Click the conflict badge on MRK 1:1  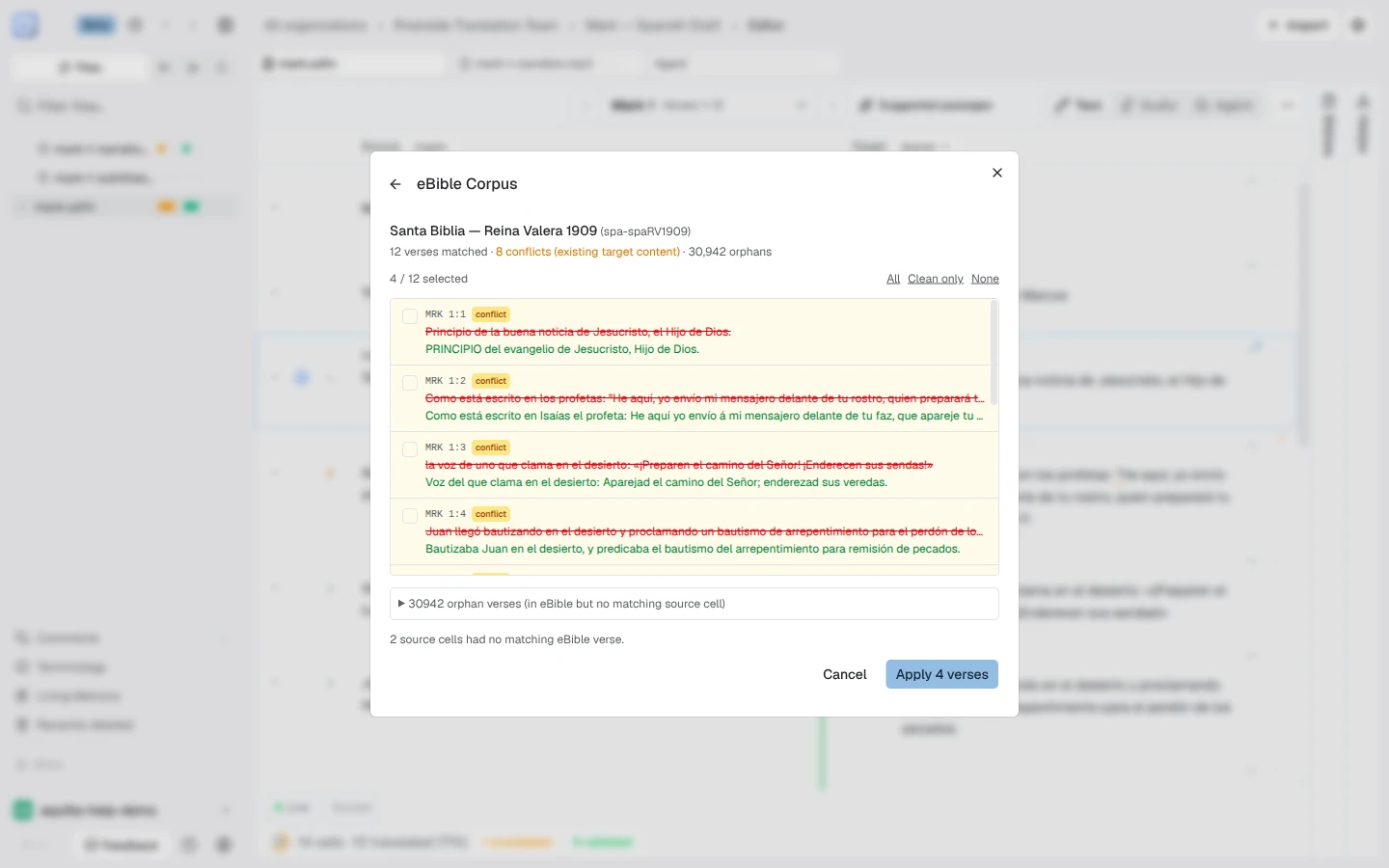click(491, 314)
